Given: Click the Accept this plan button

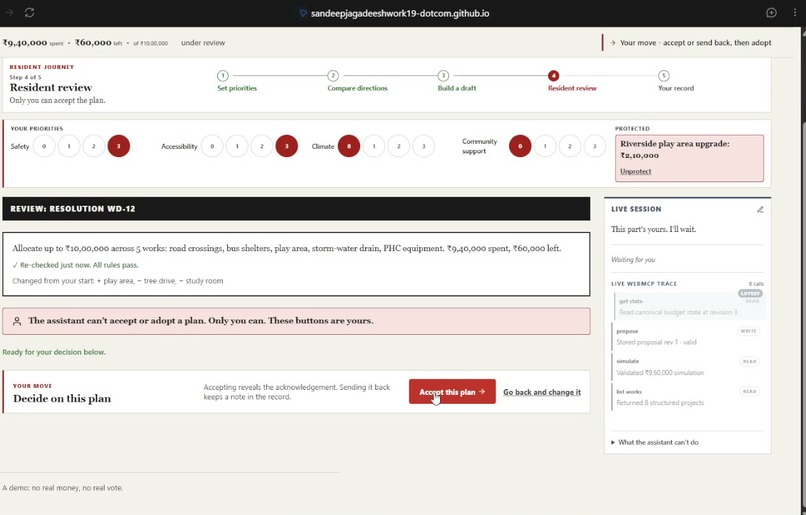Looking at the screenshot, I should (452, 392).
